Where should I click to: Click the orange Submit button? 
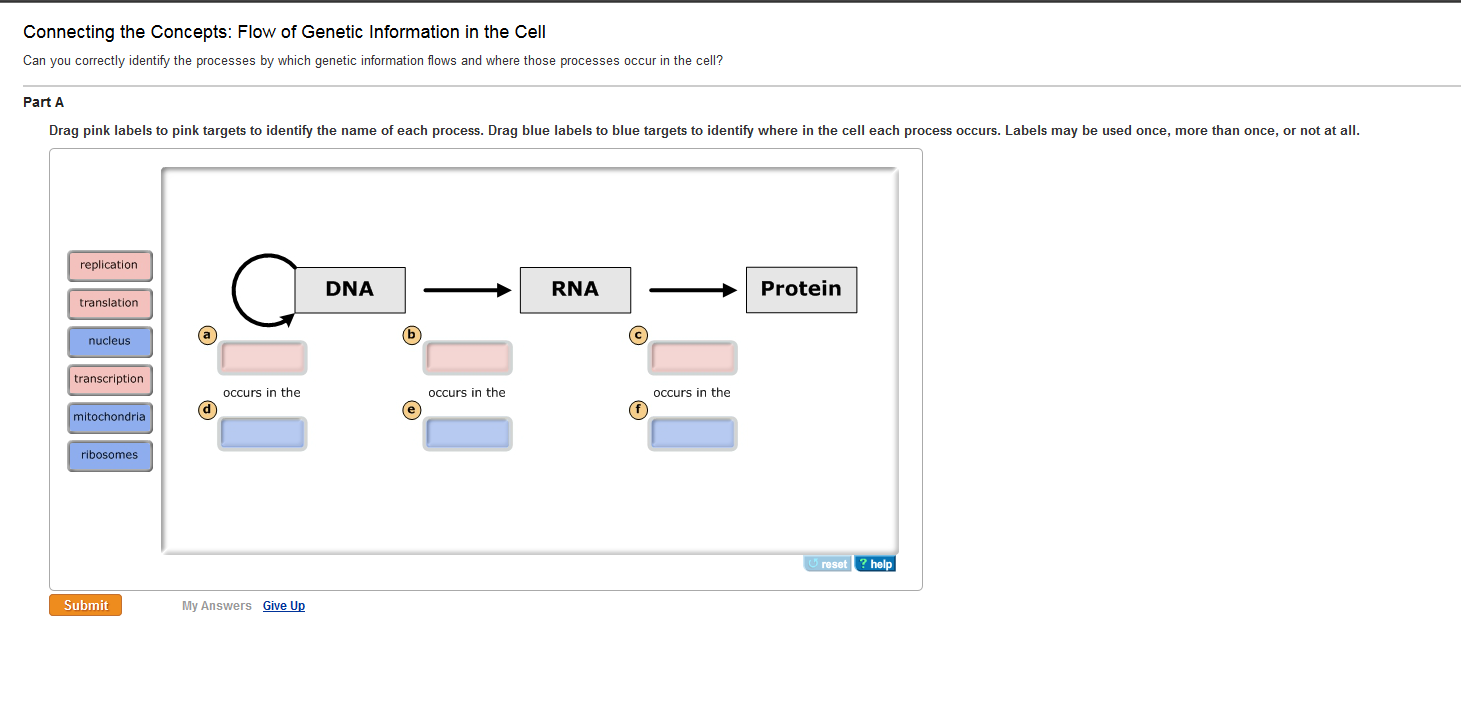pos(85,605)
